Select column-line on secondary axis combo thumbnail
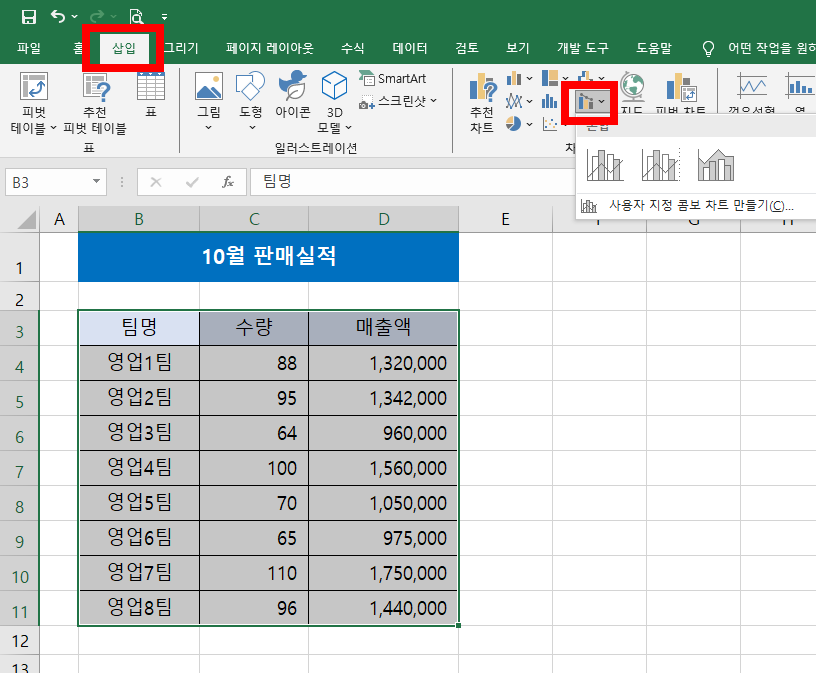The image size is (816, 673). (x=660, y=165)
